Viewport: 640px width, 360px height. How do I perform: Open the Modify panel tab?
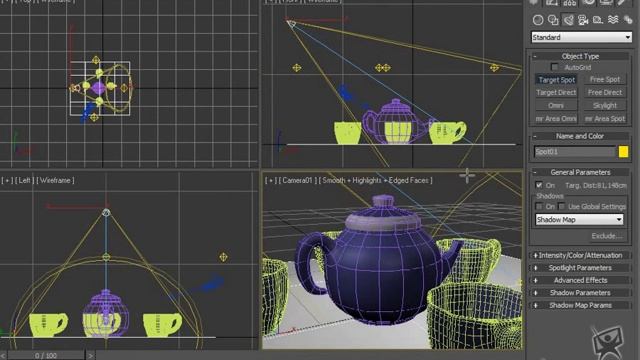(552, 2)
